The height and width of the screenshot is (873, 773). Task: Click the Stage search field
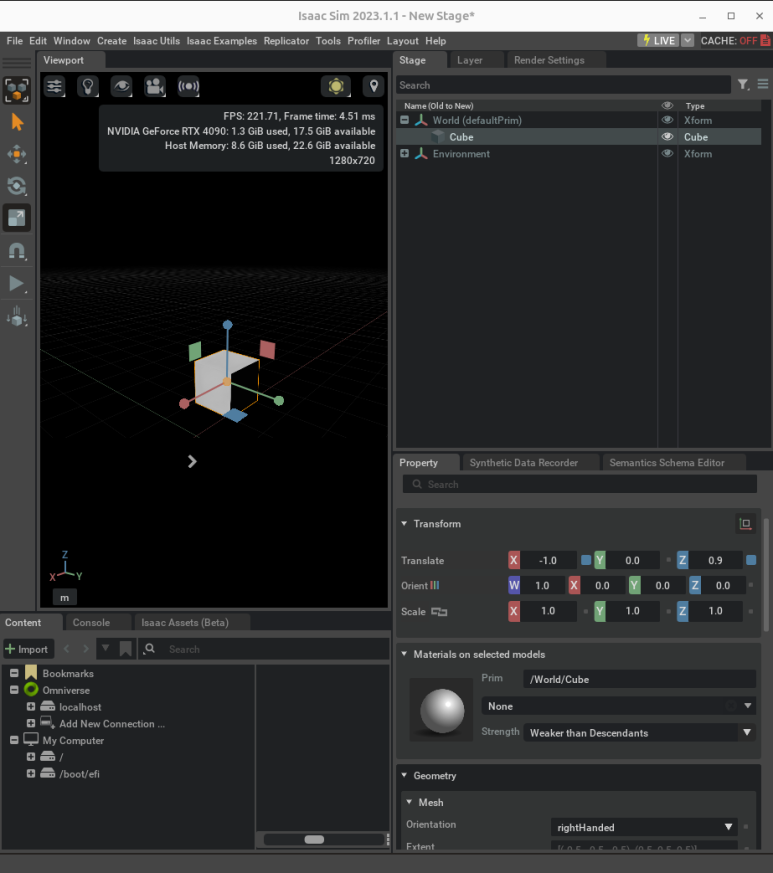tap(563, 85)
